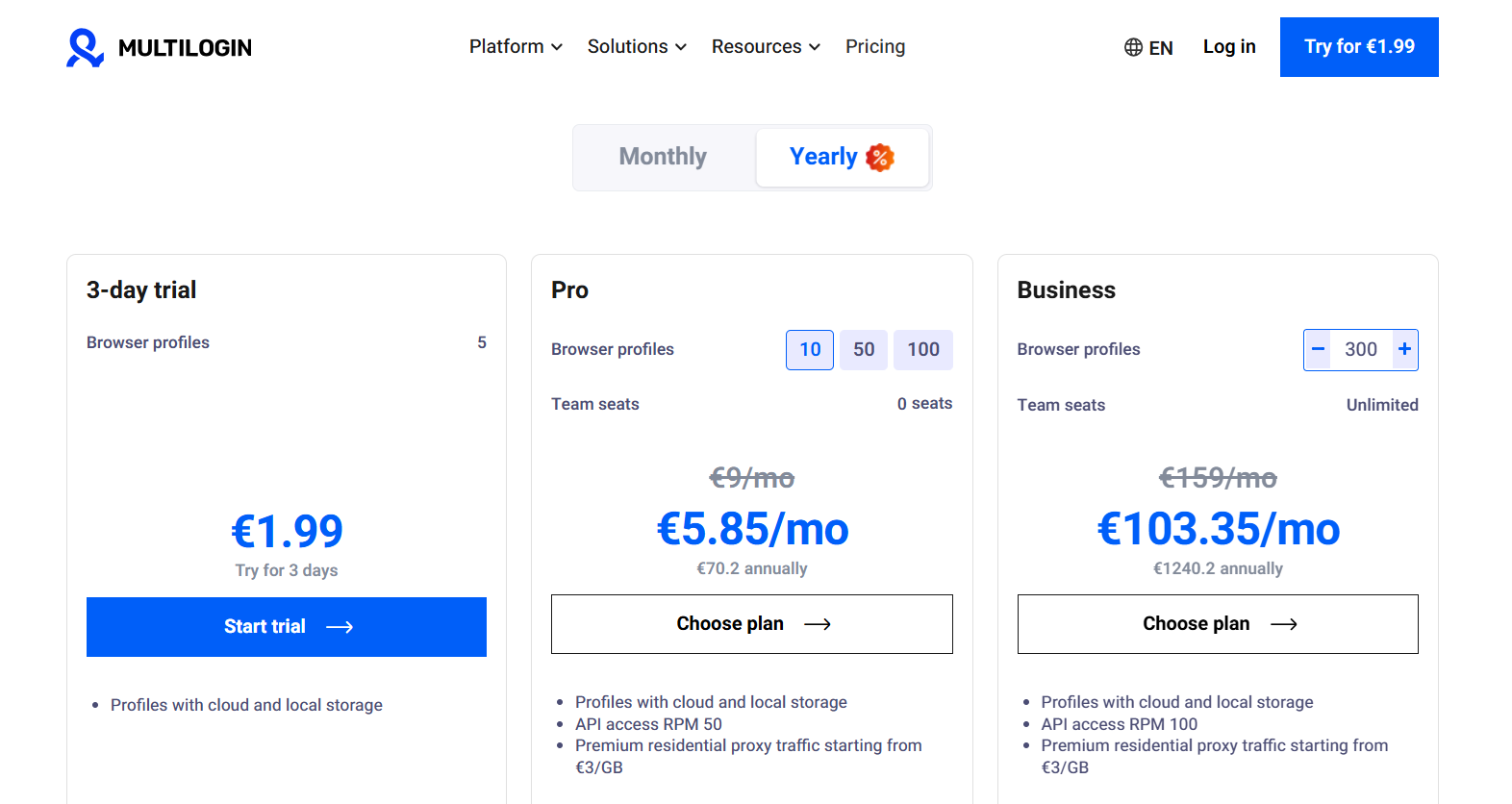1512x804 pixels.
Task: Decrease Business browser profiles with minus
Action: [1318, 349]
